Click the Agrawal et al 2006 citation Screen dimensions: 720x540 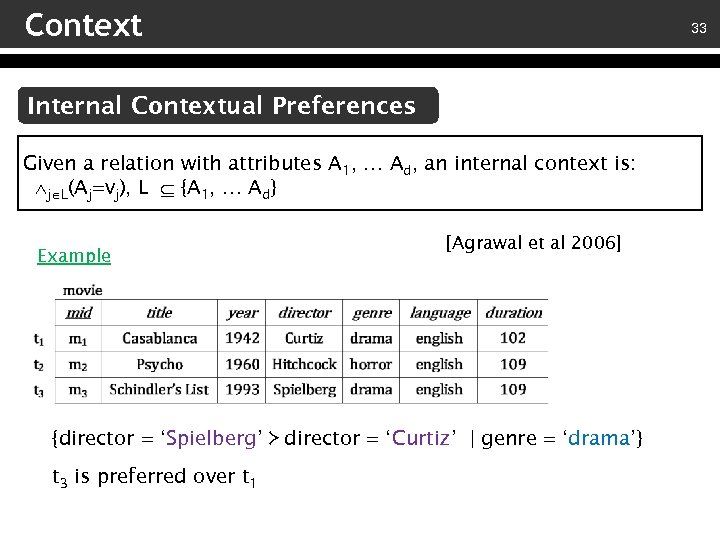pyautogui.click(x=533, y=242)
